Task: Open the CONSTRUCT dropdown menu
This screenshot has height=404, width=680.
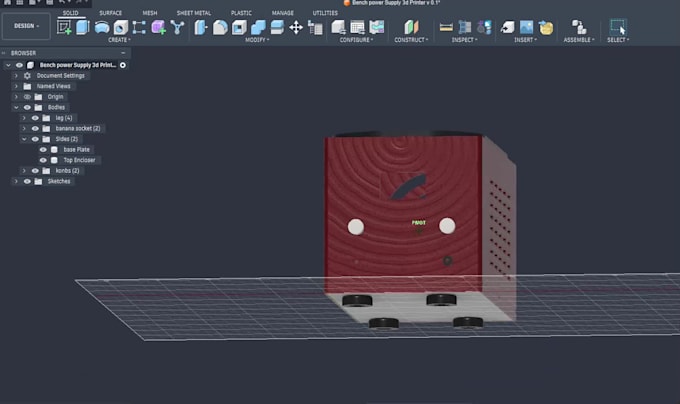Action: click(411, 40)
